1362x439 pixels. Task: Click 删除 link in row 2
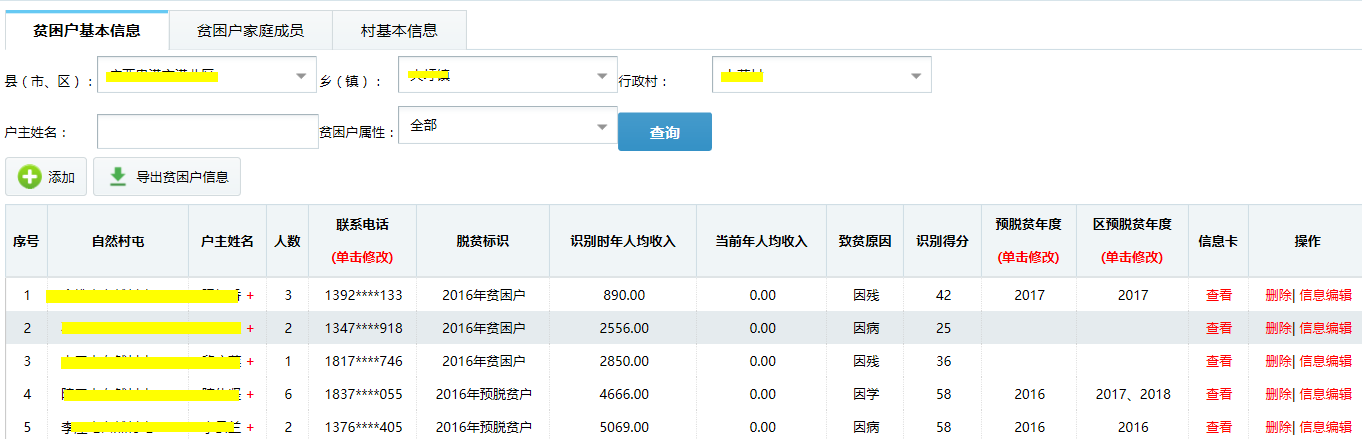point(1277,328)
